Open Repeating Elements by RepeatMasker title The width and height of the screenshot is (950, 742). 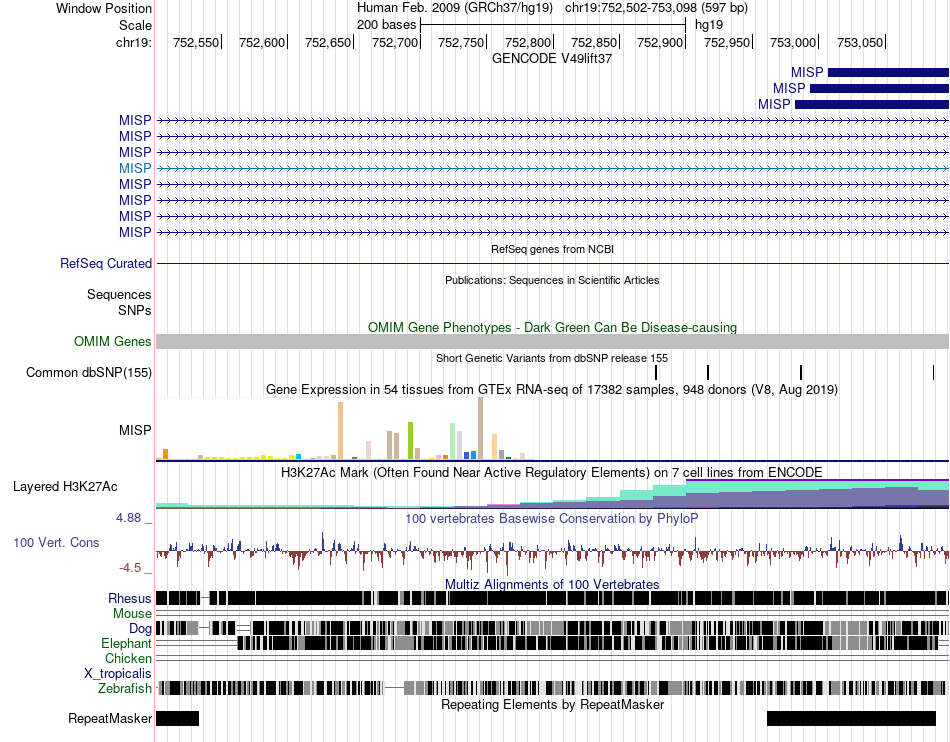(x=552, y=704)
